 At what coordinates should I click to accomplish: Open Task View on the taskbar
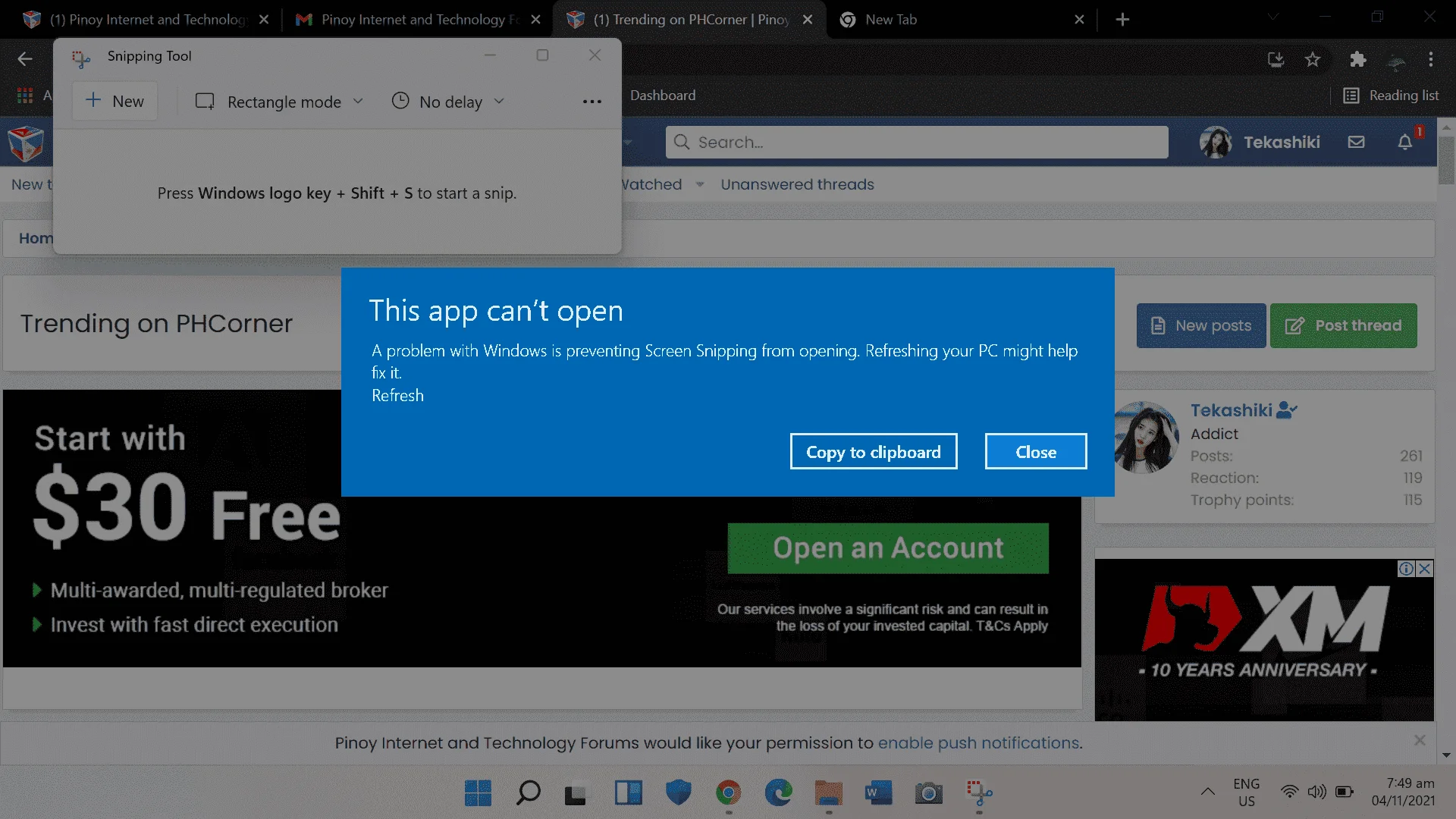[577, 793]
